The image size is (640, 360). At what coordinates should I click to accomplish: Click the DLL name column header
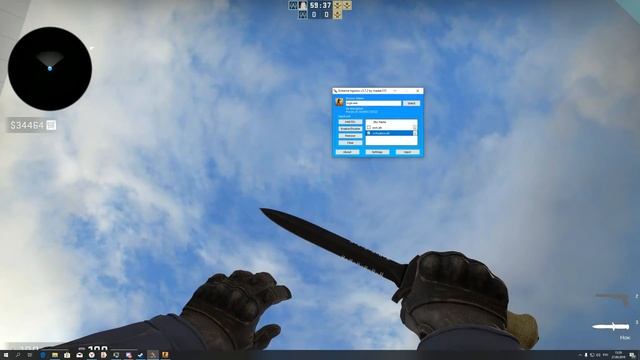tap(380, 122)
